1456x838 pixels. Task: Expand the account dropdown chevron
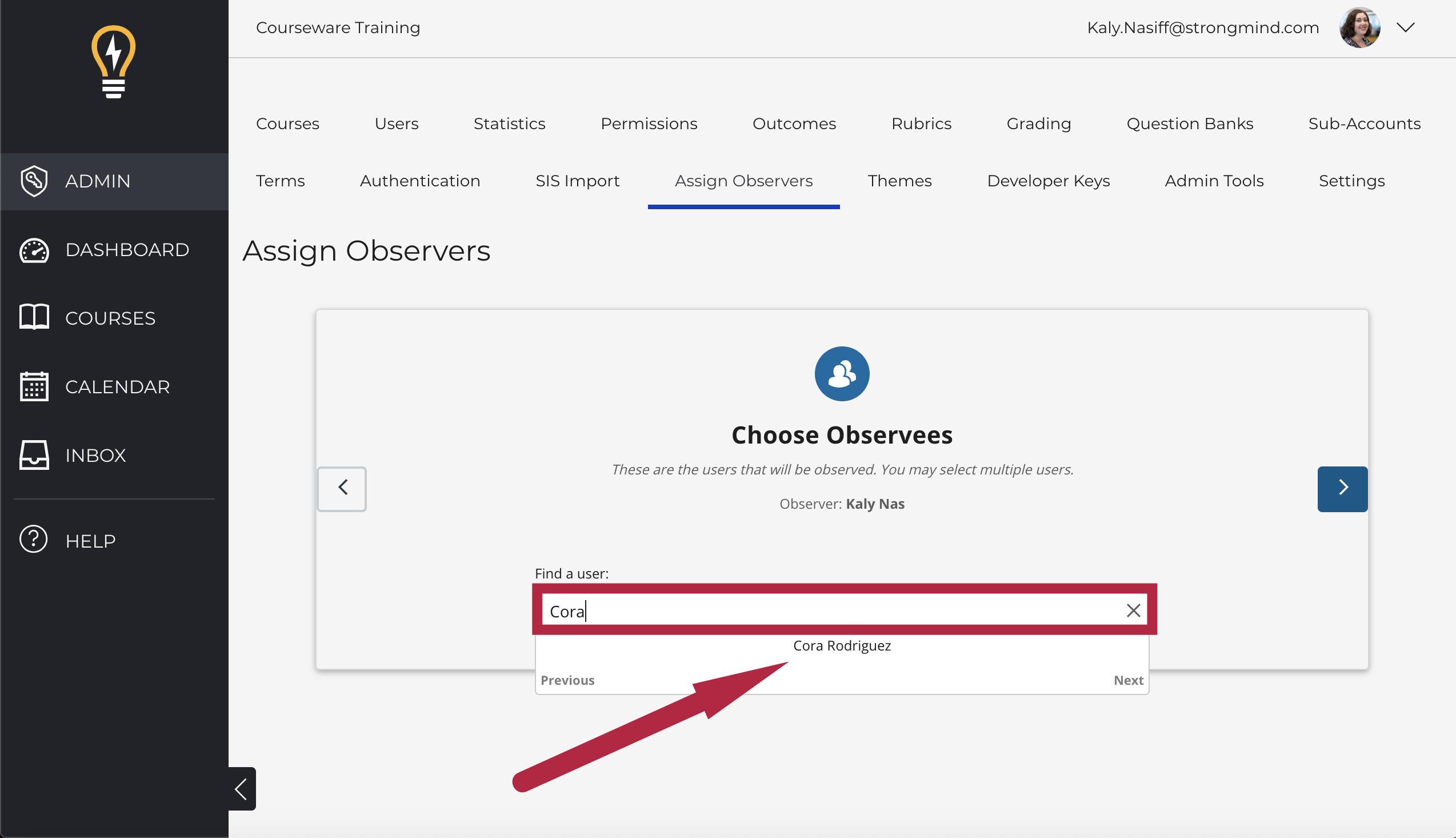[1405, 27]
